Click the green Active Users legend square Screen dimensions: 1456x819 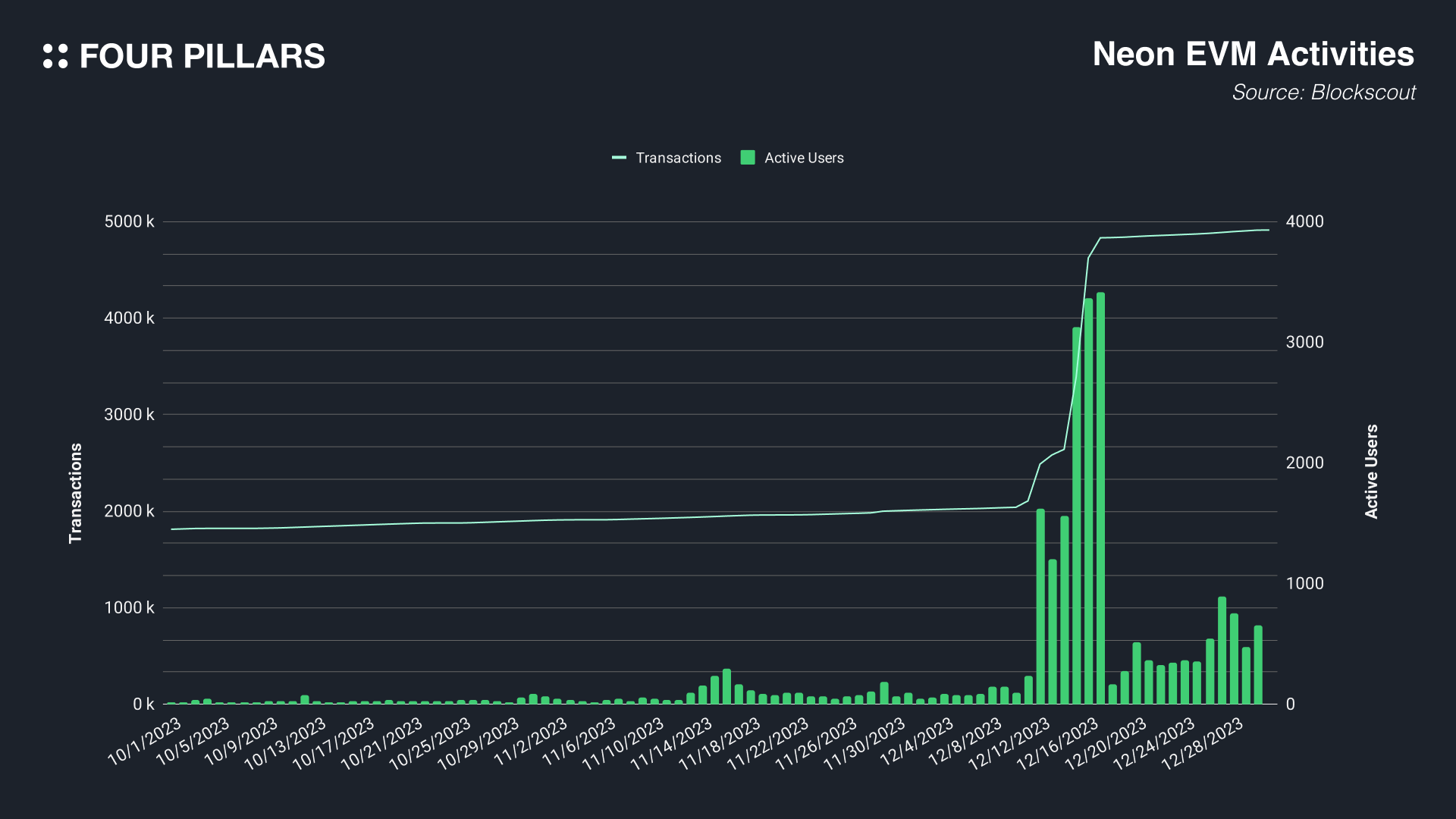coord(748,158)
